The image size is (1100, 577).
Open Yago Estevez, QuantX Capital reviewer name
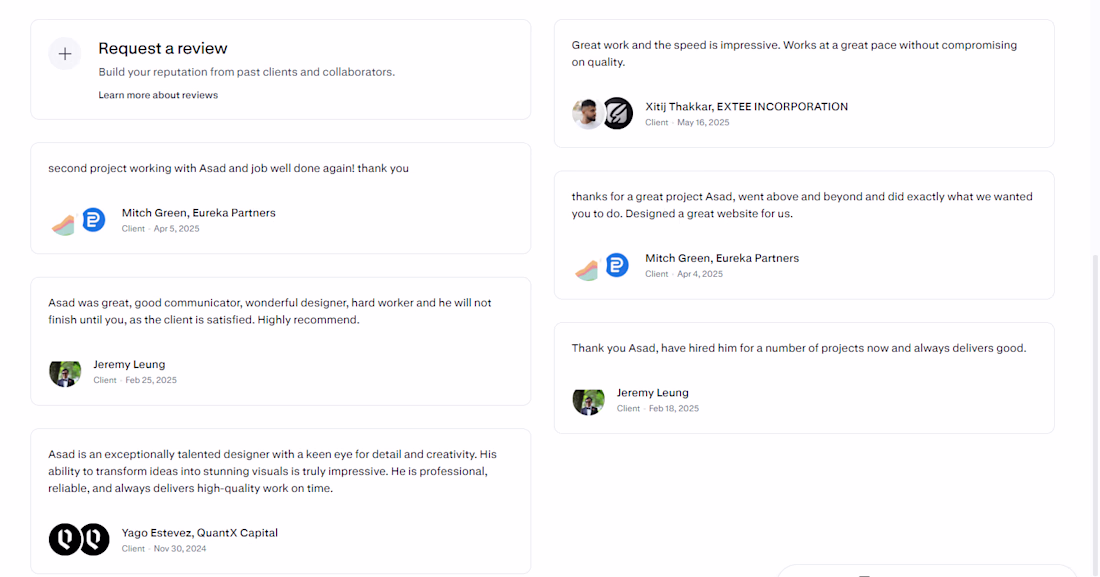click(x=200, y=533)
